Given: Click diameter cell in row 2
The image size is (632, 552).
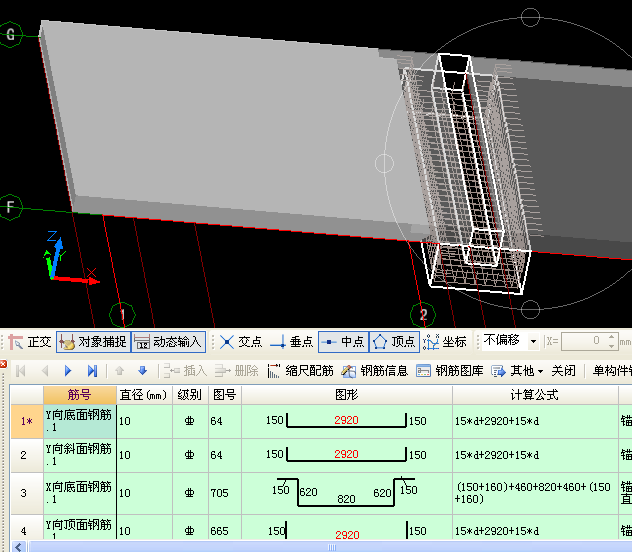Looking at the screenshot, I should 144,455.
